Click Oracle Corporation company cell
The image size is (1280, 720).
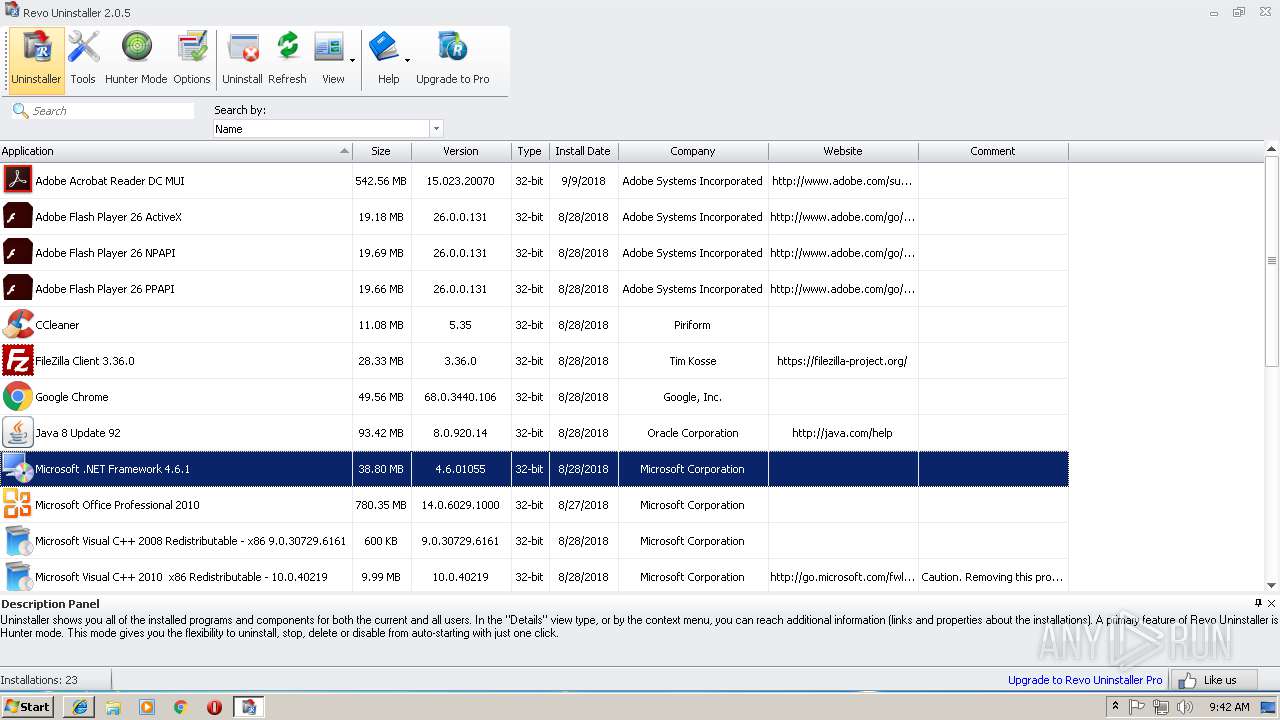click(693, 433)
